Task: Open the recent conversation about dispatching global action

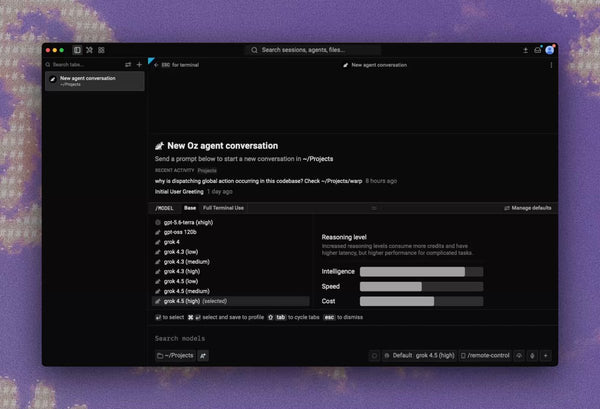Action: click(276, 181)
